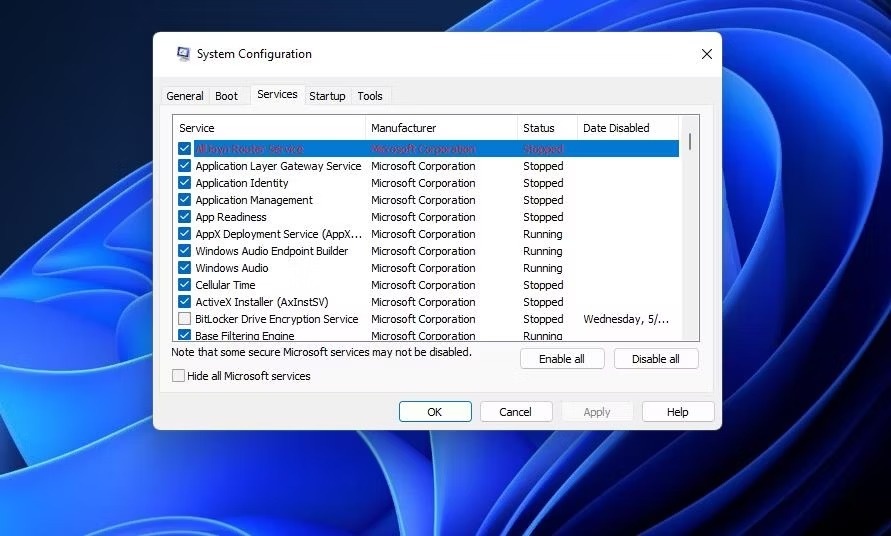Enable the BitLocker Drive Encryption Service checkbox
This screenshot has height=536, width=891.
click(184, 319)
